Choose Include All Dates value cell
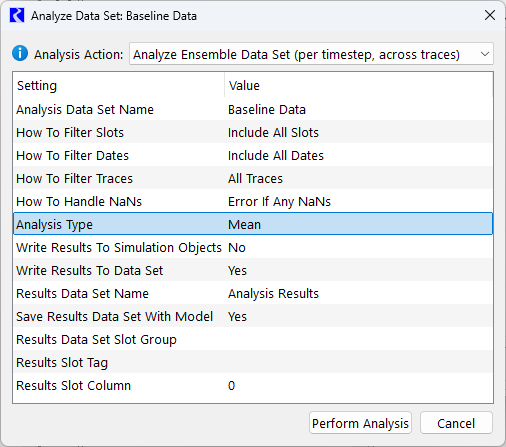 click(359, 155)
